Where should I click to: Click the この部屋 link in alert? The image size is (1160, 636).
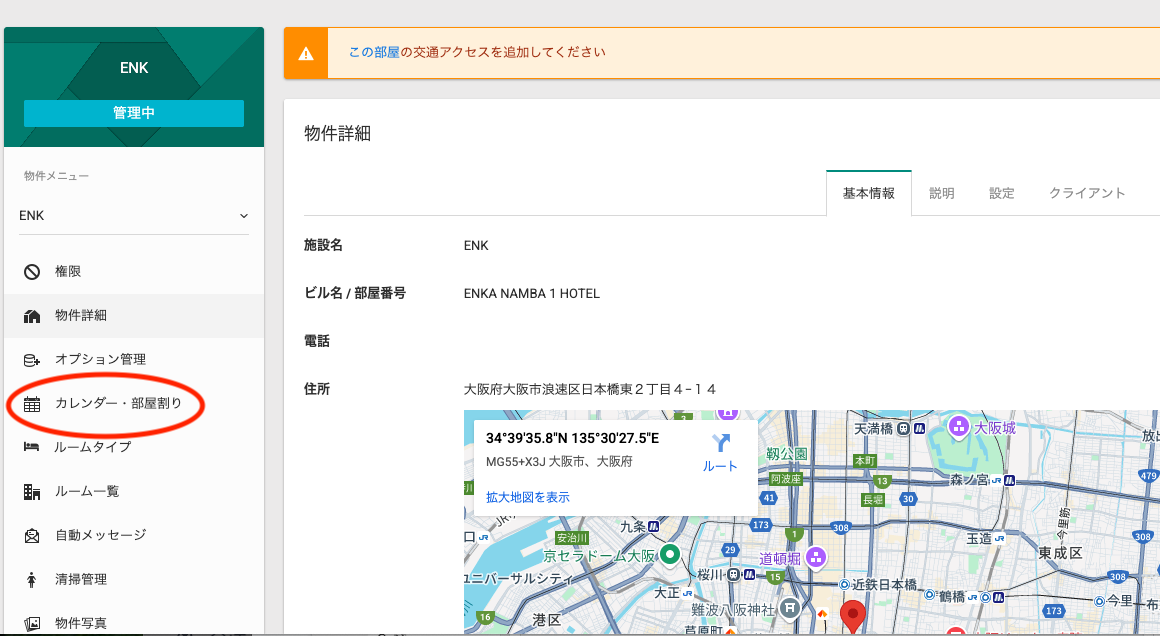click(374, 52)
